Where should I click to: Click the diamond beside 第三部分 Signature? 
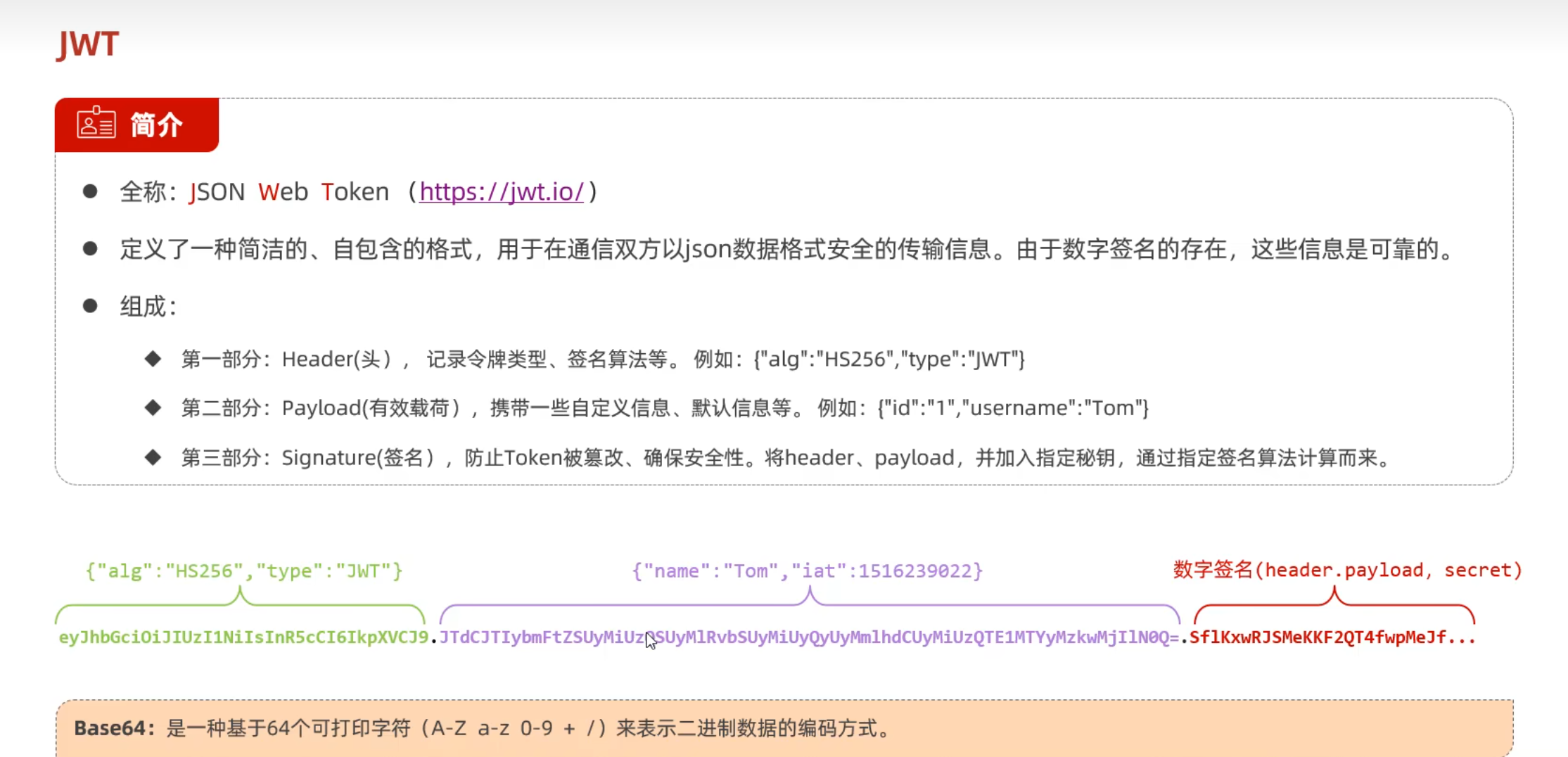(x=153, y=457)
